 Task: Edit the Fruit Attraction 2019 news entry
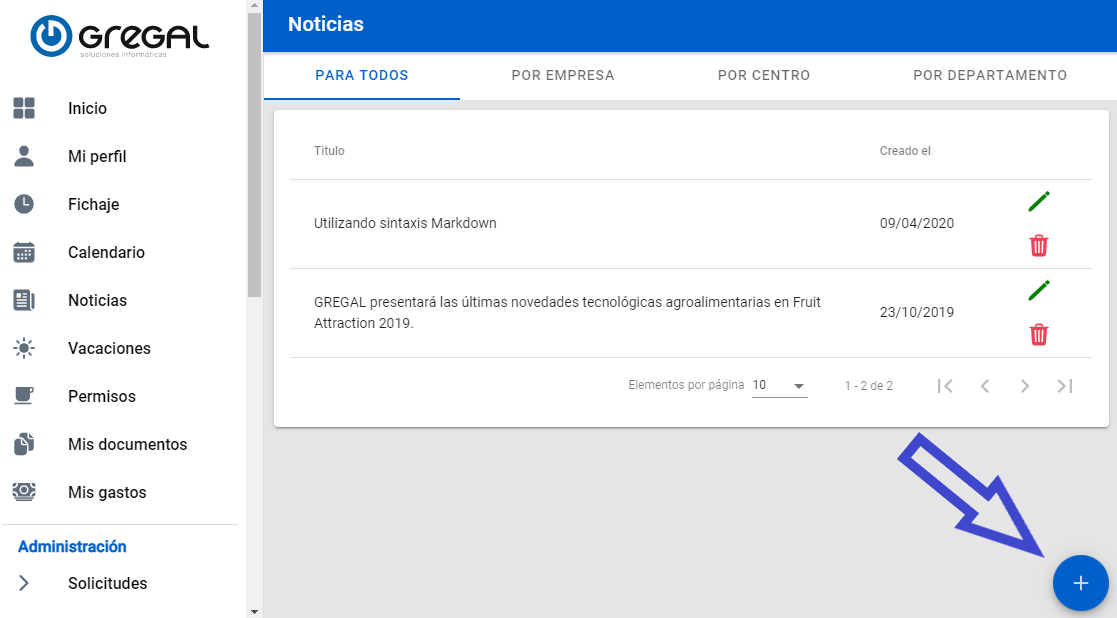(1039, 290)
